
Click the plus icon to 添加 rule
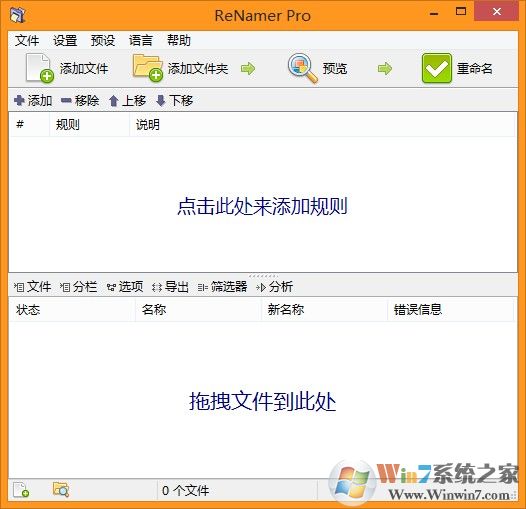click(x=19, y=100)
